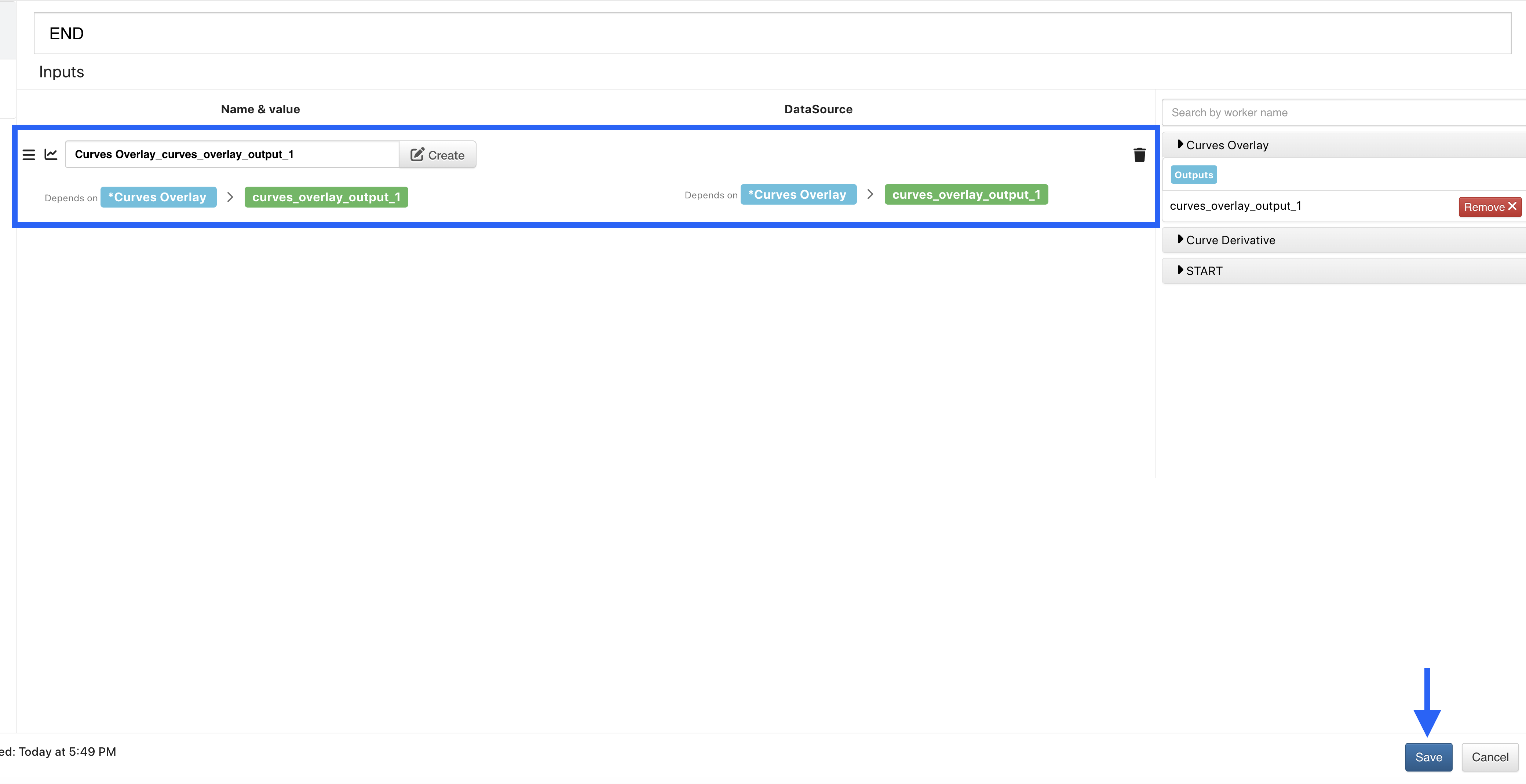
Task: Click the END title field
Action: click(x=772, y=34)
